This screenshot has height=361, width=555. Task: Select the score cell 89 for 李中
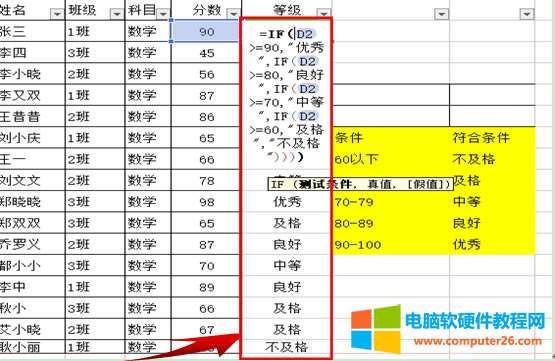(206, 287)
